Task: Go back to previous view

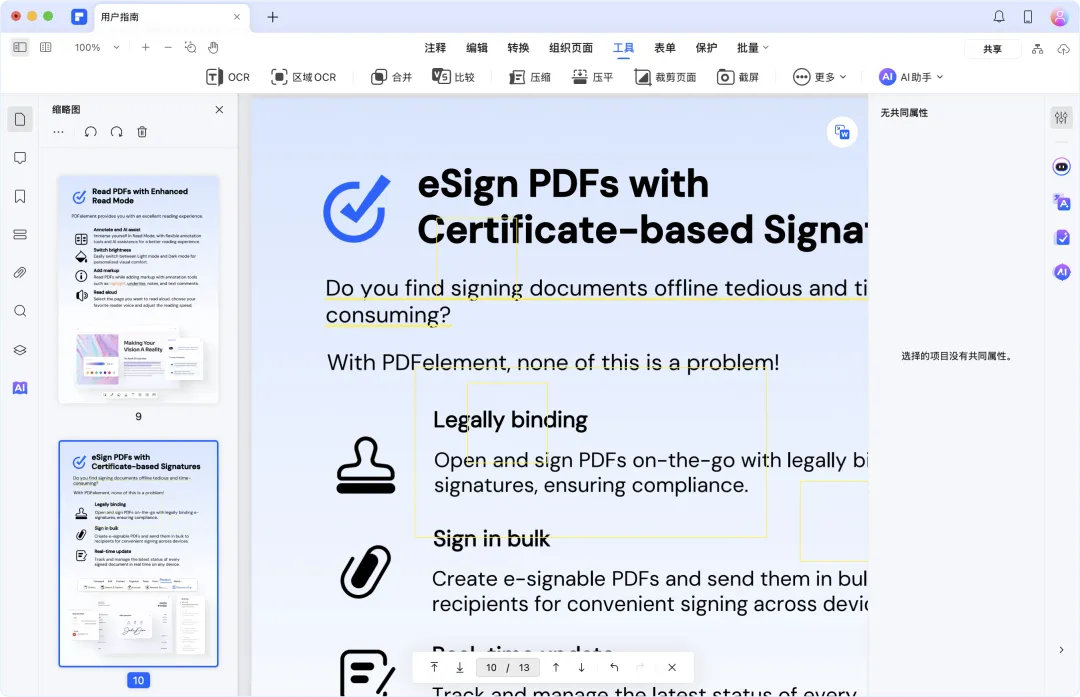Action: [x=614, y=667]
